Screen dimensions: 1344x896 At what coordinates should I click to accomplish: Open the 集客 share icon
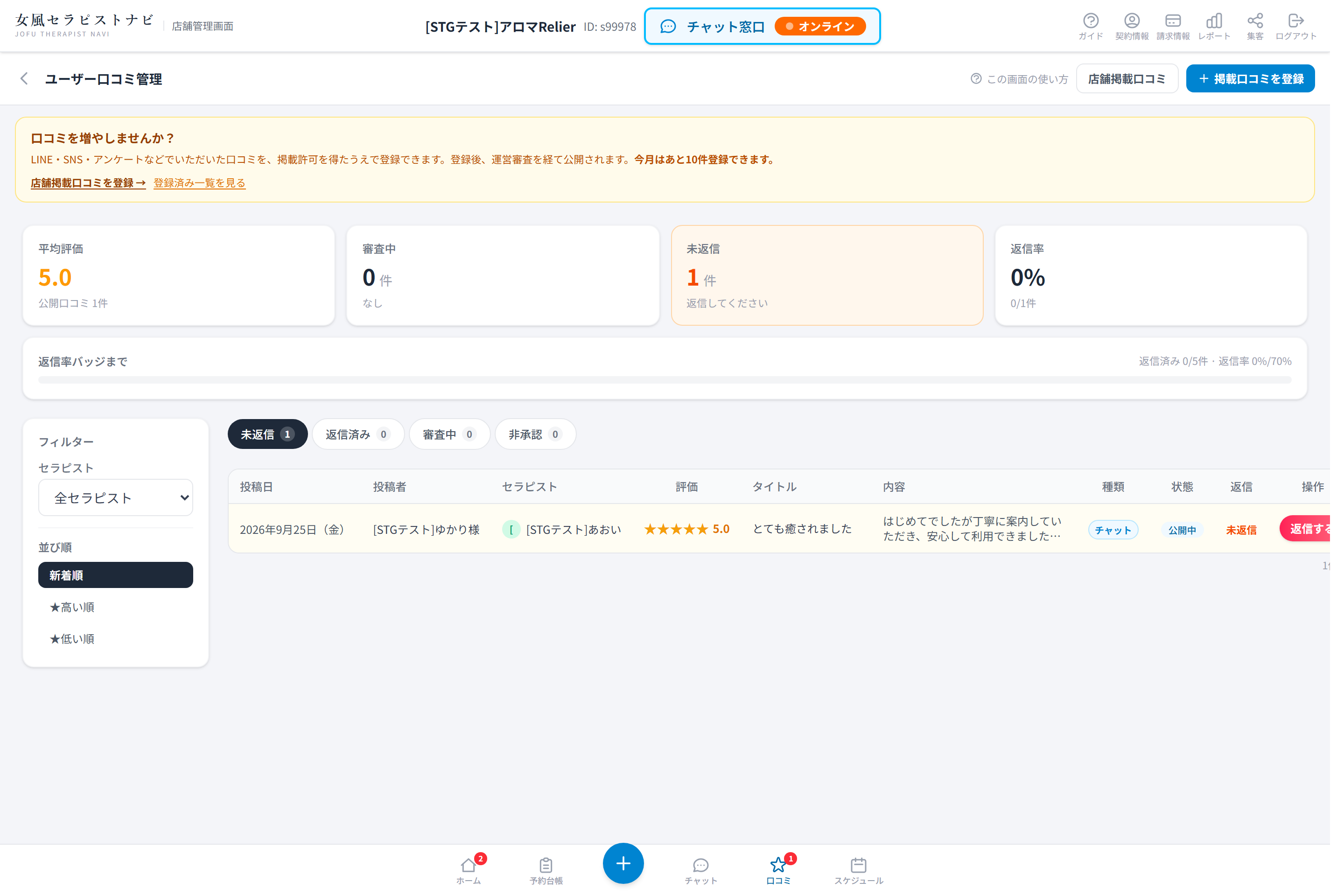(x=1268, y=26)
